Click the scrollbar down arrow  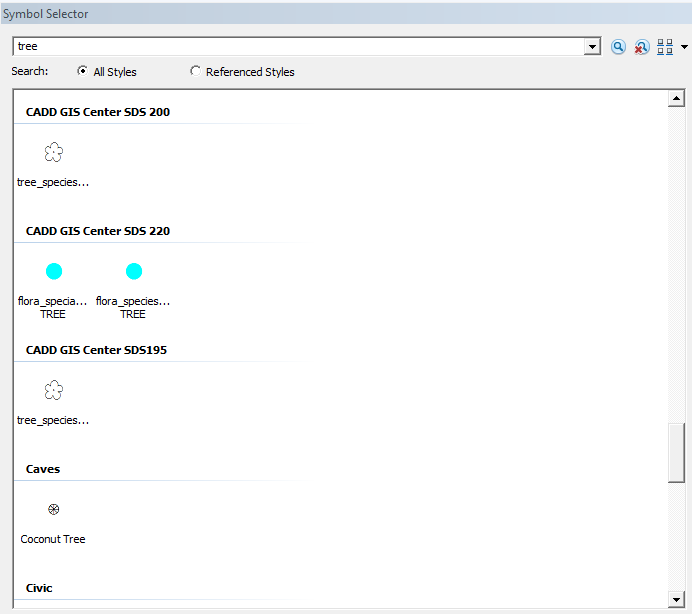click(x=676, y=599)
